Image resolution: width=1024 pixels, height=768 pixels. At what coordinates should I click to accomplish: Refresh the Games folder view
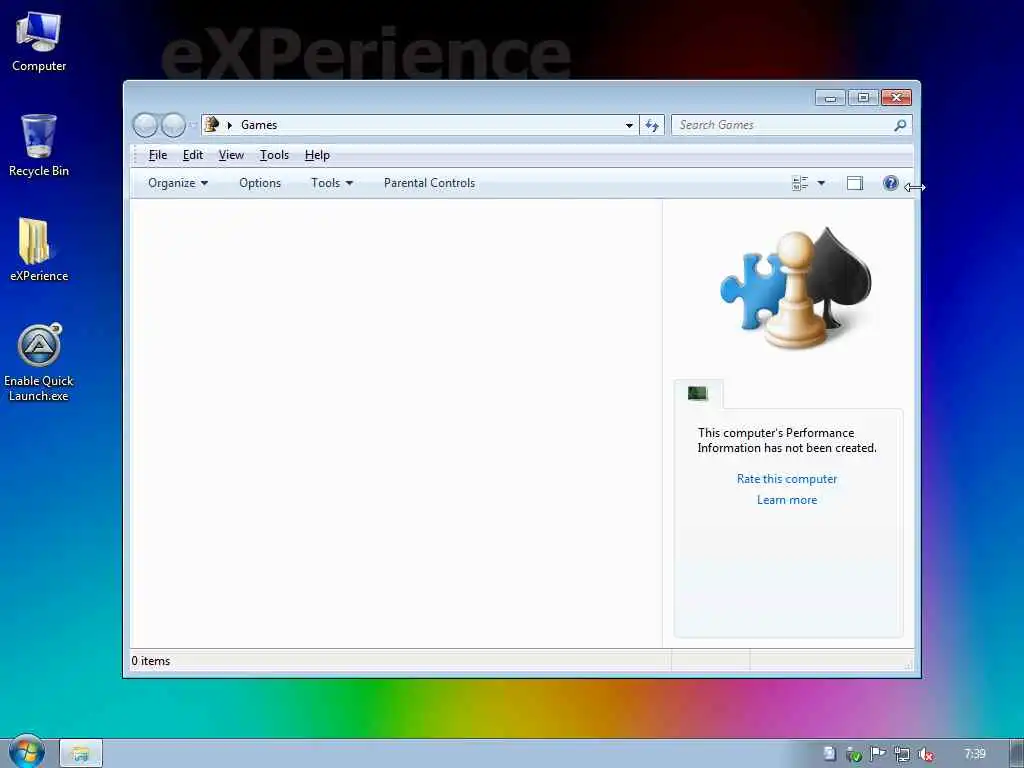[x=652, y=125]
